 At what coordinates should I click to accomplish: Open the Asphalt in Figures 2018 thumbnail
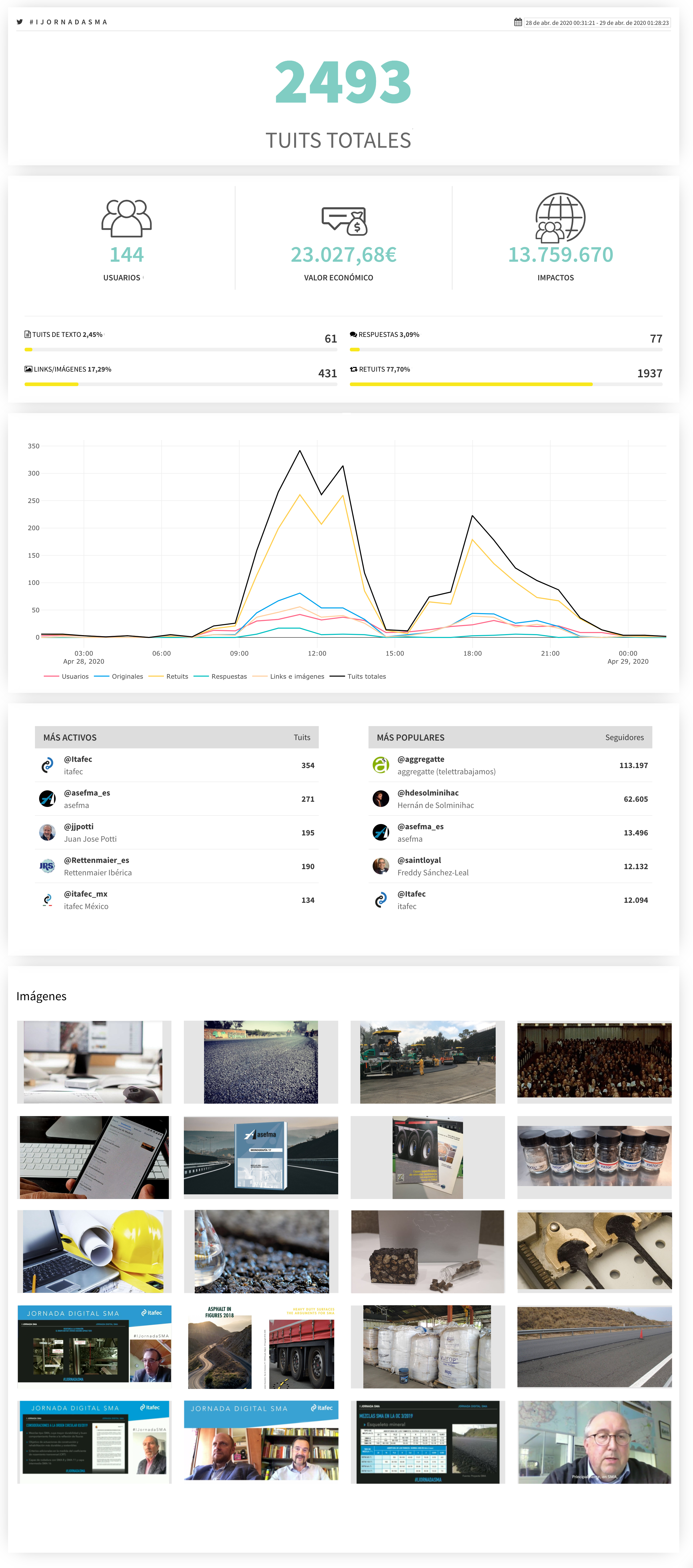(261, 1346)
